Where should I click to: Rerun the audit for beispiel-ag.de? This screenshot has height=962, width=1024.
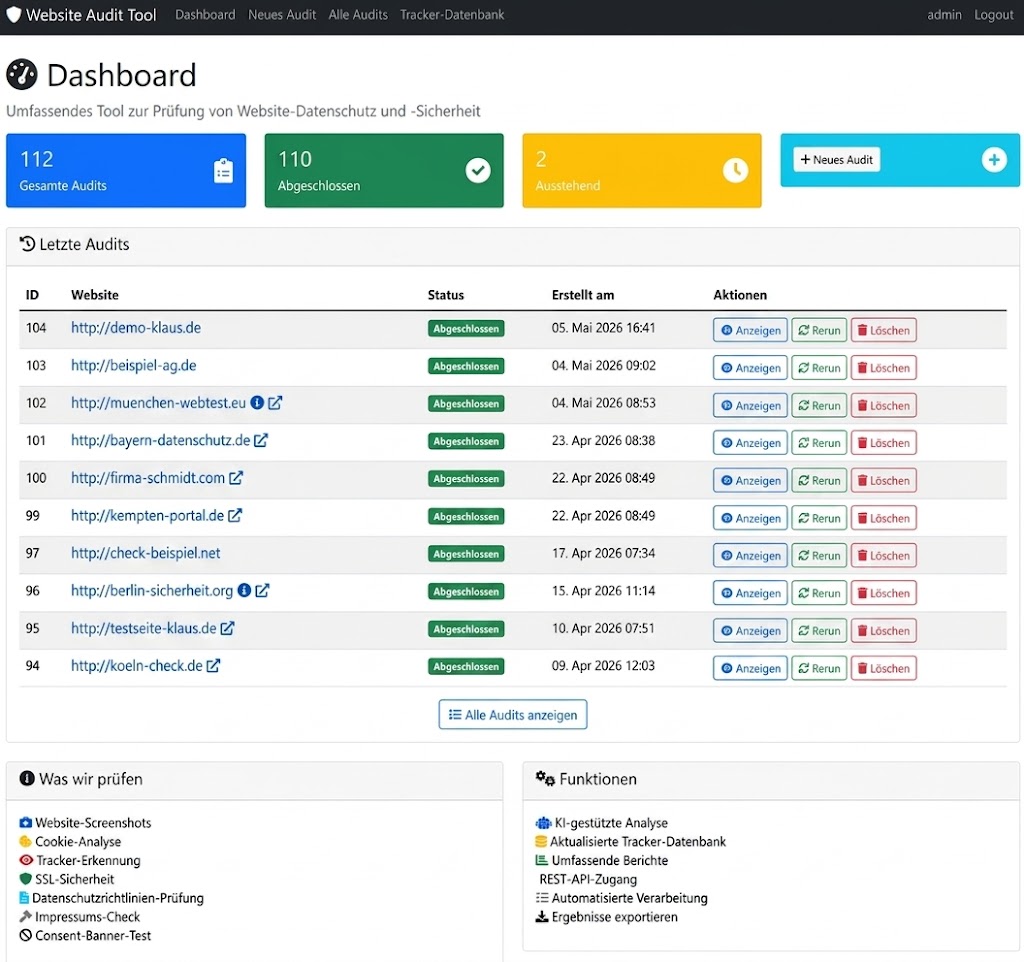[819, 368]
